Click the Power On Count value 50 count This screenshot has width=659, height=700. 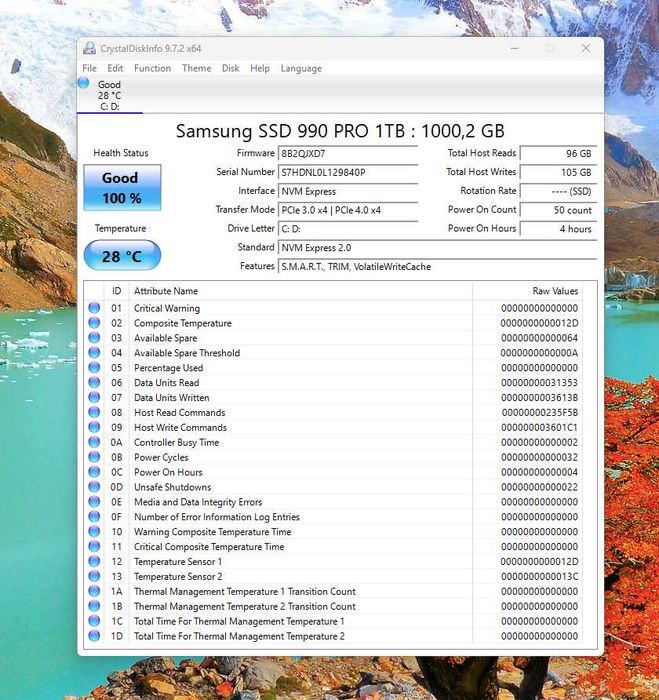(x=559, y=210)
